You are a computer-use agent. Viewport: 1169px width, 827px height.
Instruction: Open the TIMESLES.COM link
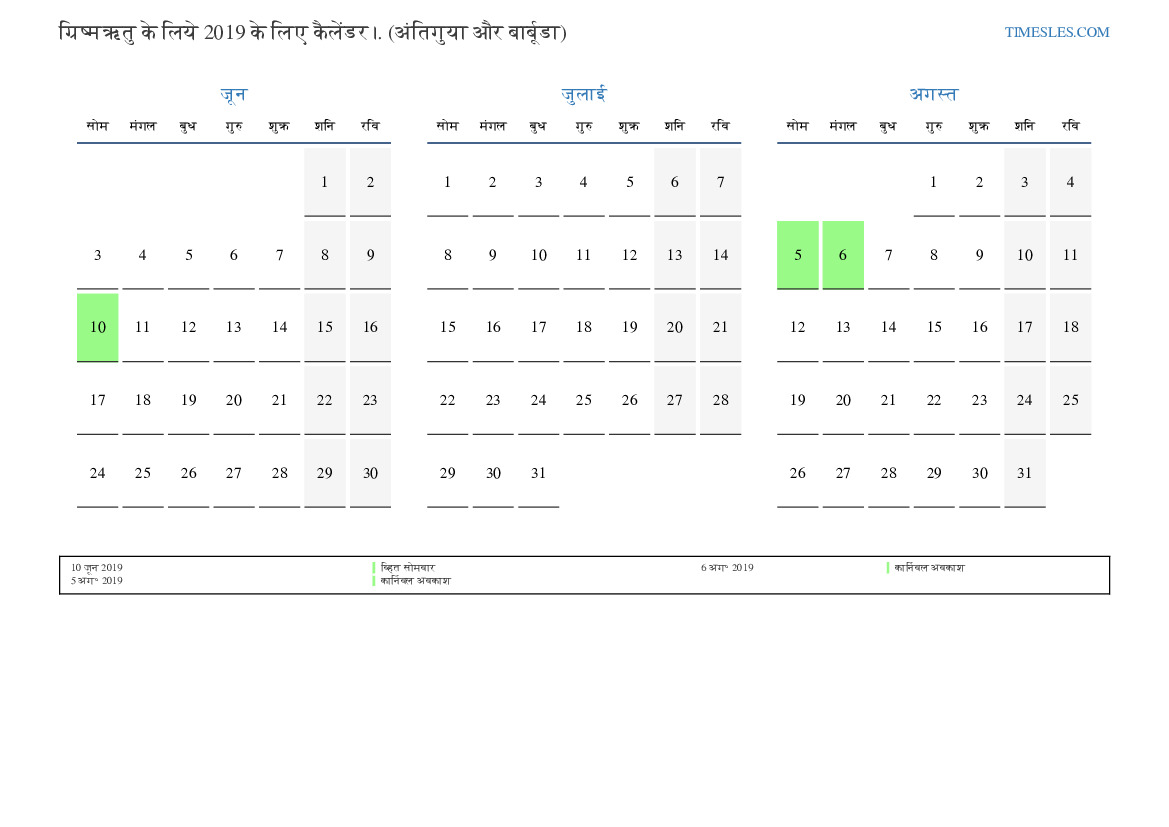coord(1056,32)
